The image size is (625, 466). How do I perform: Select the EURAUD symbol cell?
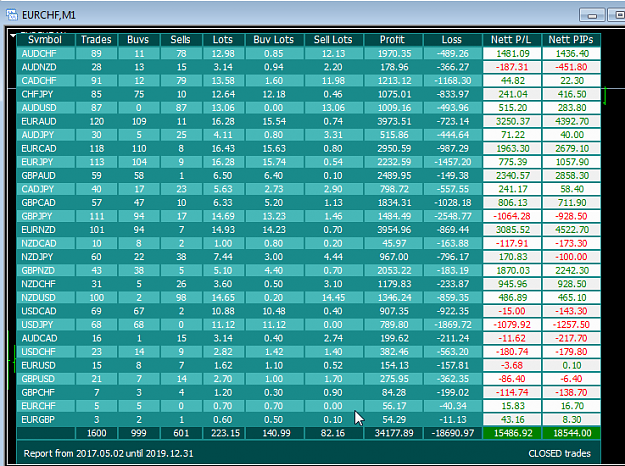click(x=45, y=121)
